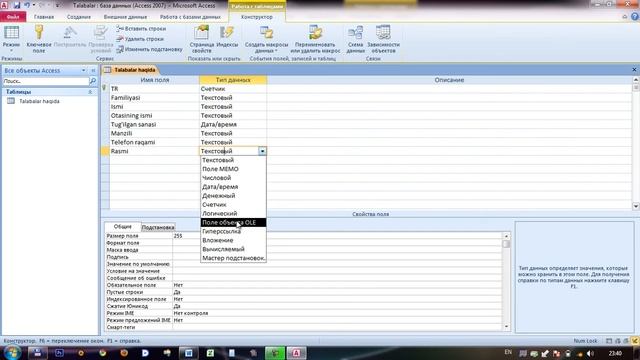Click the save icon in the quick access toolbar

tap(17, 5)
